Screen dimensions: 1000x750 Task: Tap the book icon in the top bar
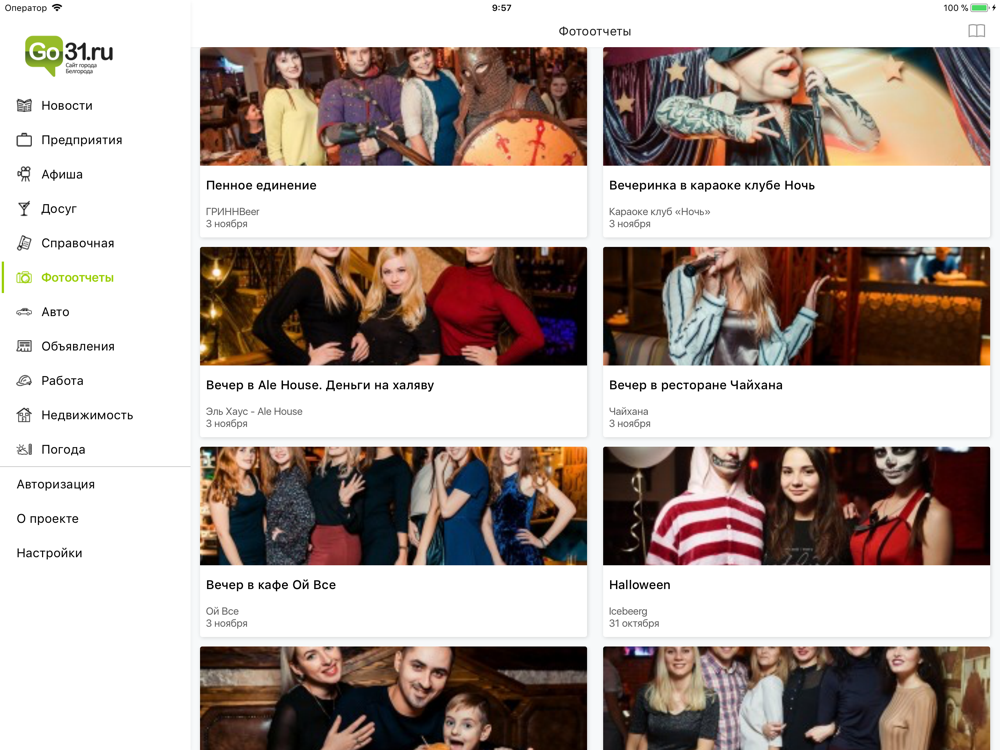[x=976, y=31]
